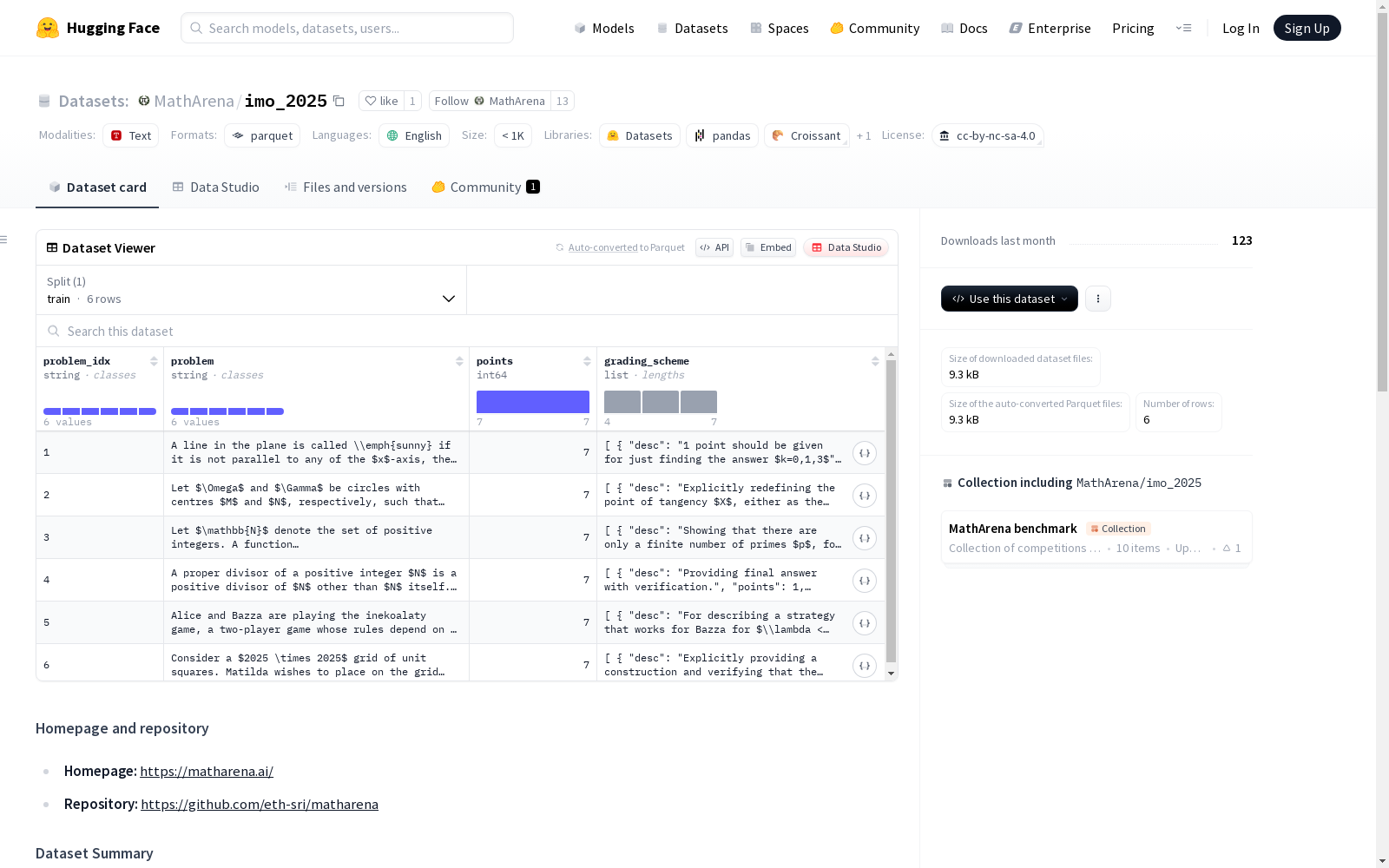This screenshot has width=1389, height=868.
Task: Filter by parquet format tag
Action: pyautogui.click(x=262, y=135)
